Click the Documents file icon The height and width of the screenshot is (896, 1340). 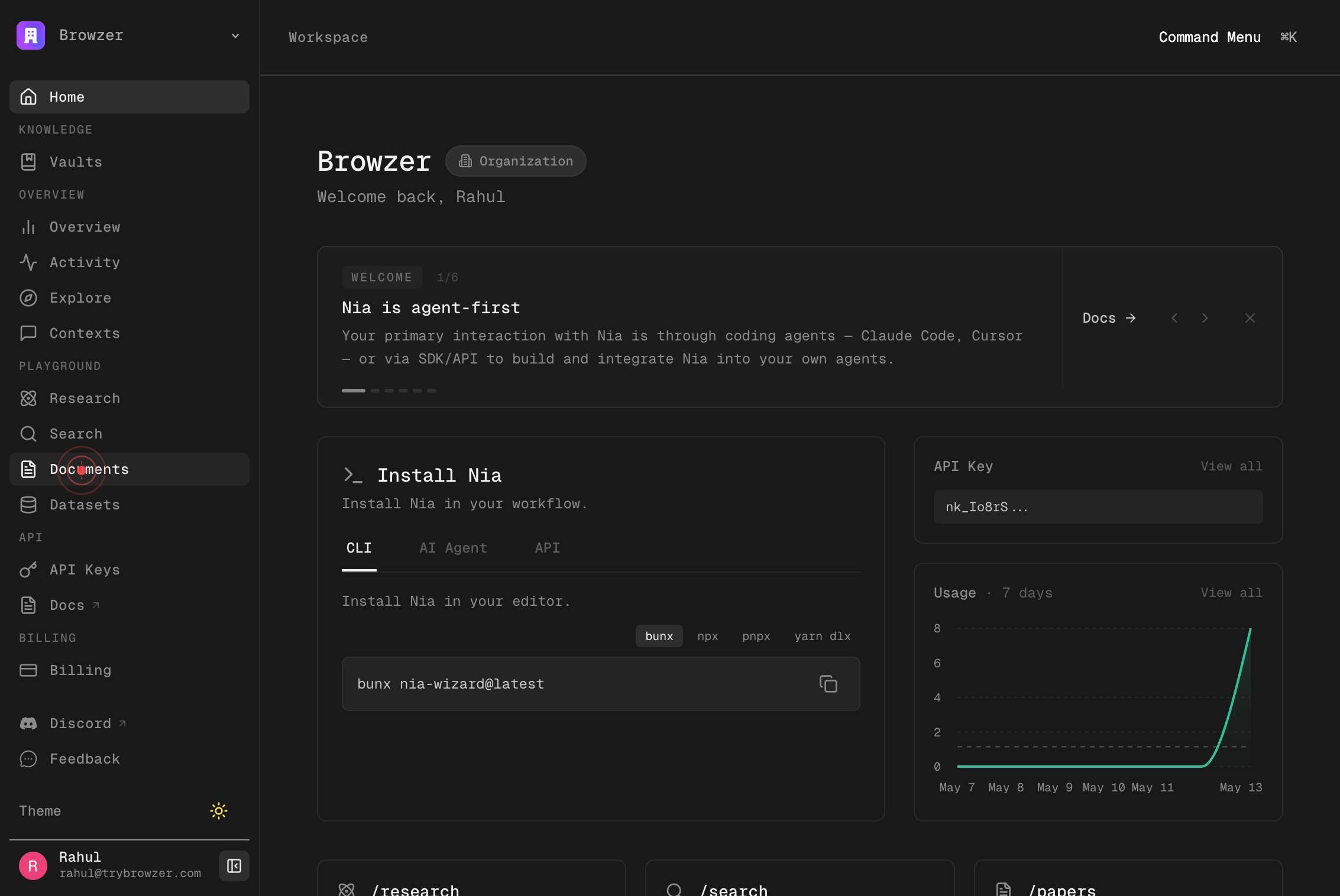[28, 469]
